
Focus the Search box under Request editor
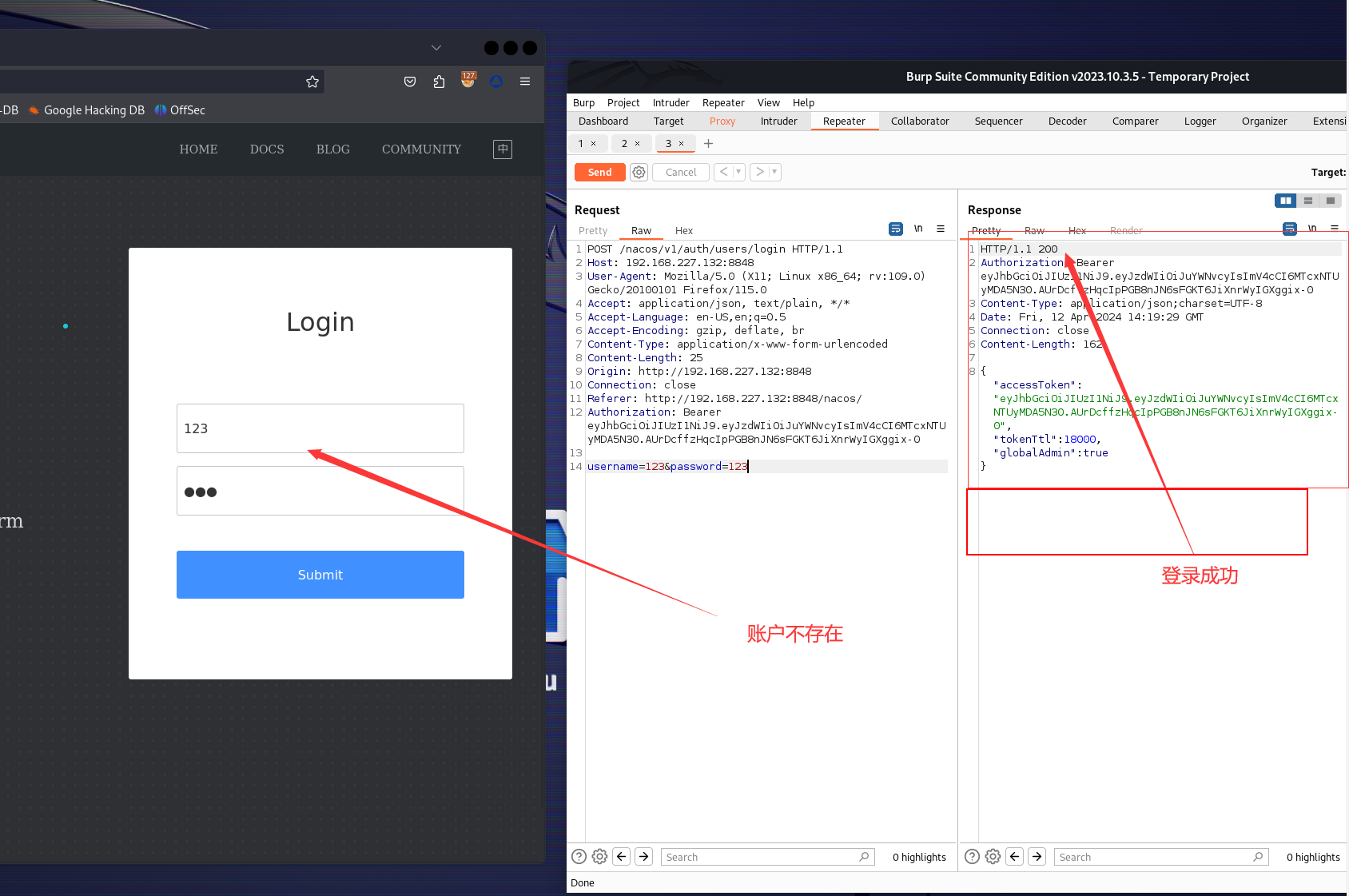tap(768, 857)
